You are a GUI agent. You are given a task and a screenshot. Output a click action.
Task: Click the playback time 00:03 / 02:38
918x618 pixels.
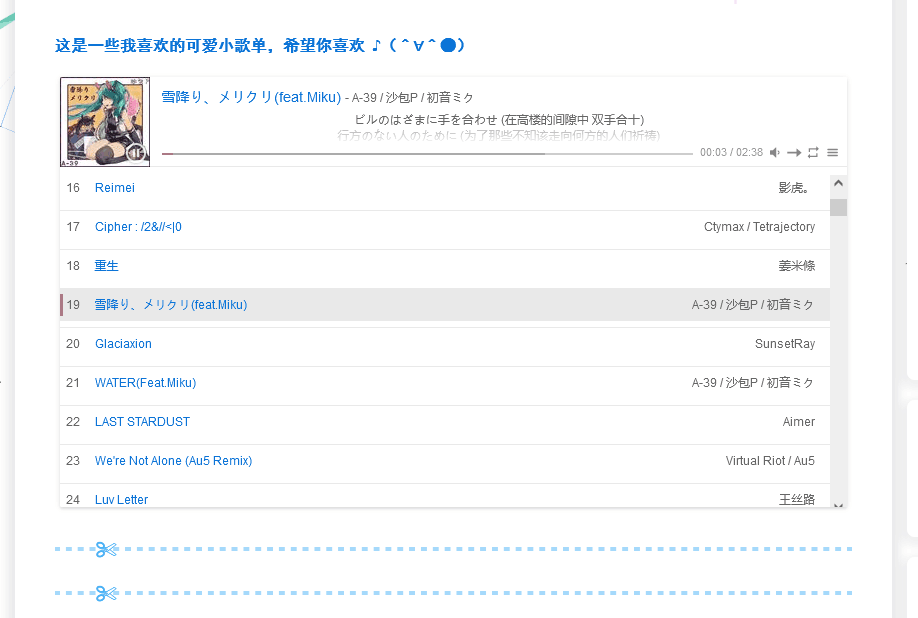[x=731, y=153]
